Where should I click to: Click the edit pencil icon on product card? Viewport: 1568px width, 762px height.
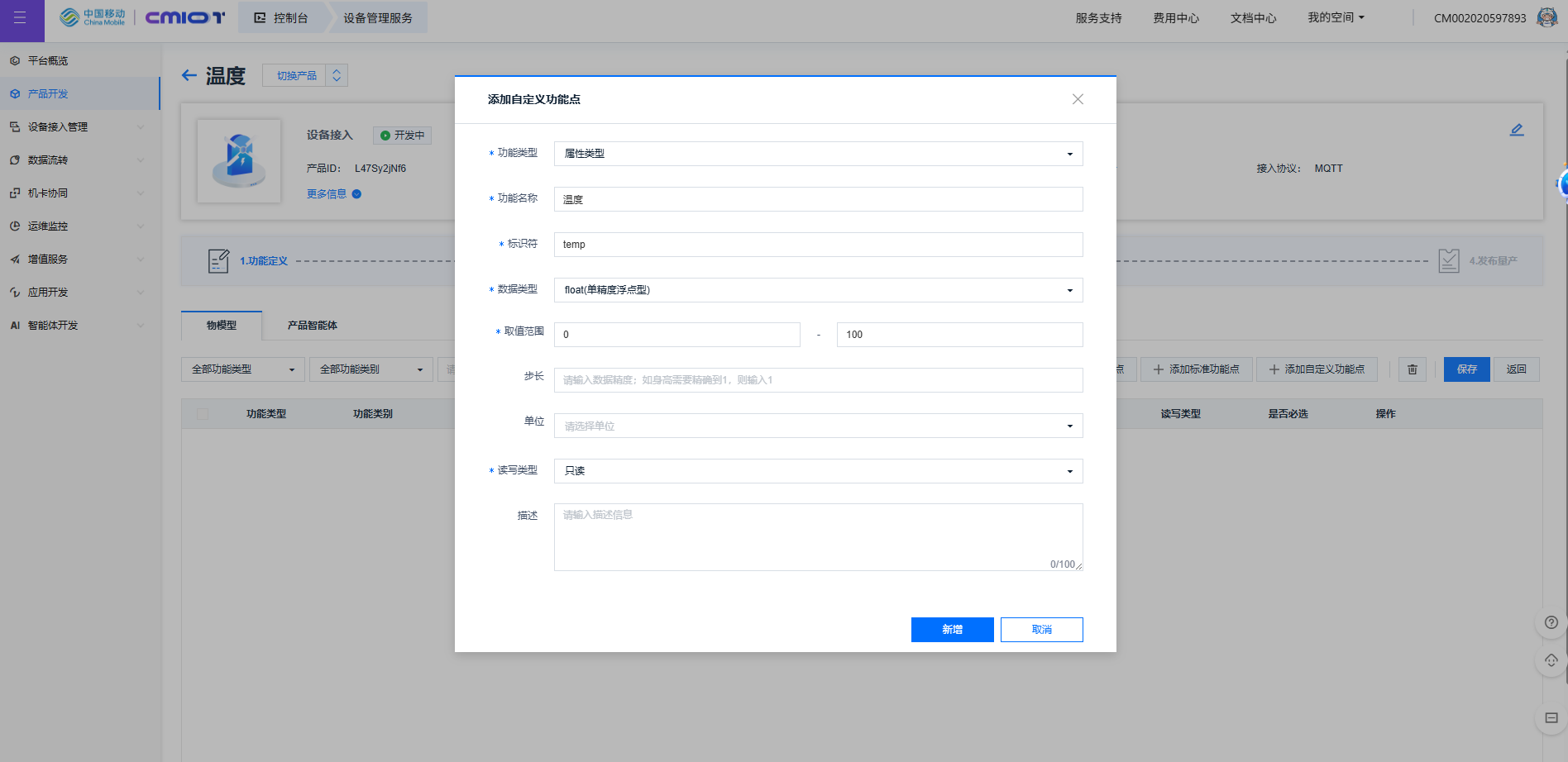[1516, 130]
